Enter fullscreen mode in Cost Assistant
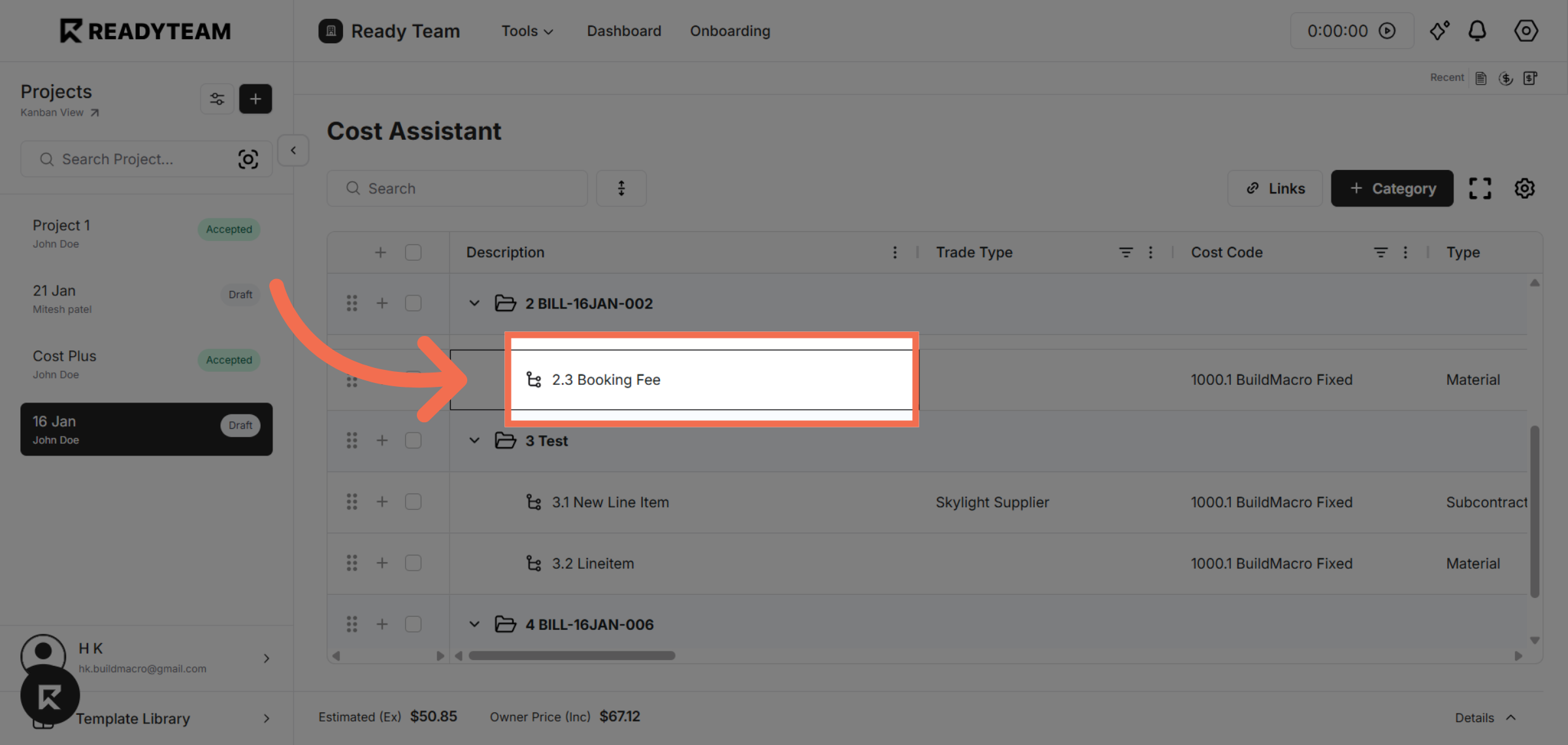The image size is (1568, 745). 1480,188
